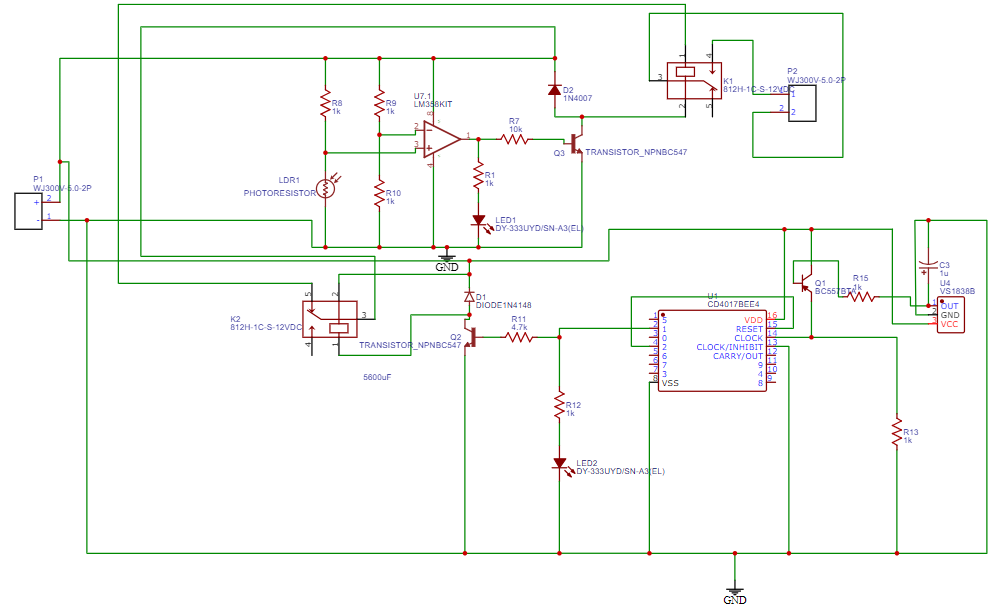Select the LM358 op-amp triangle symbol
Image resolution: width=1001 pixels, height=613 pixels.
point(442,139)
